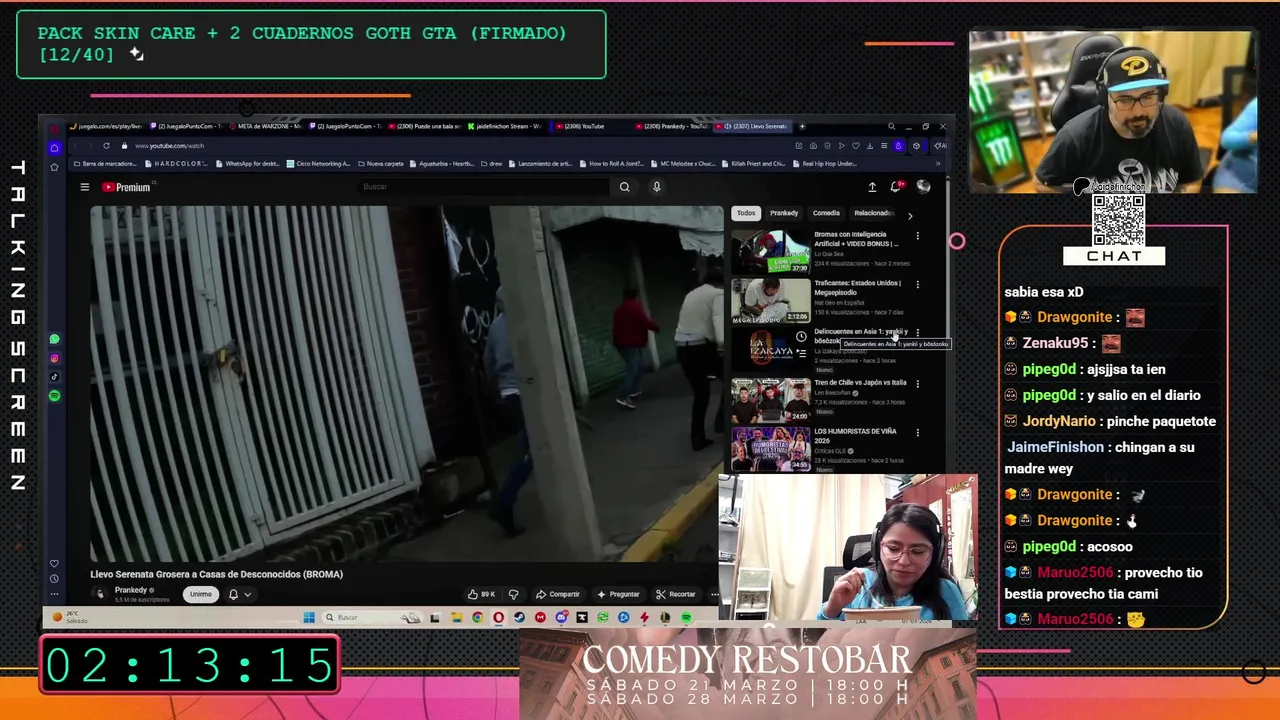Viewport: 1280px width, 720px height.
Task: Click the YouTube Premium logo
Action: (x=126, y=187)
